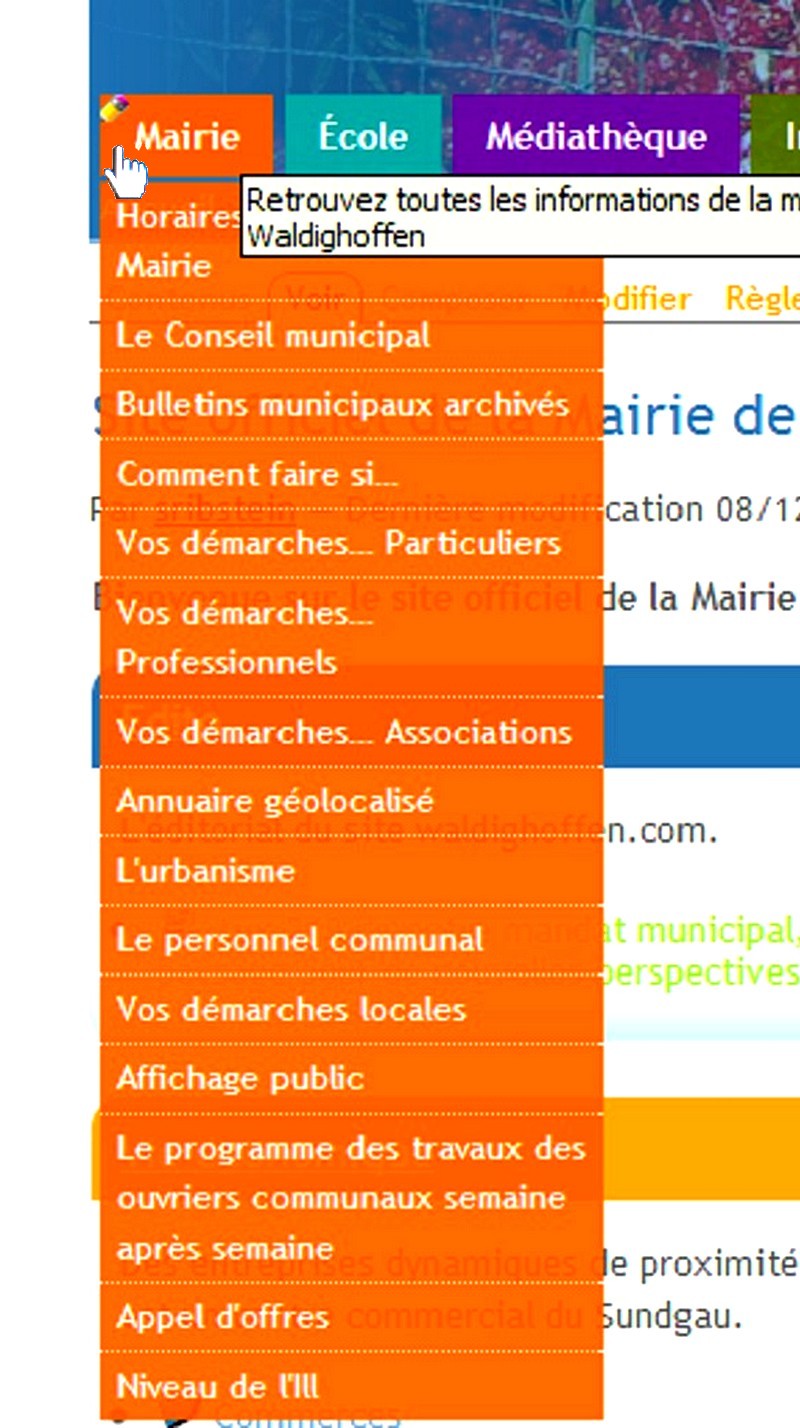This screenshot has height=1428, width=800.
Task: Select Vos démarches locales
Action: [291, 1009]
